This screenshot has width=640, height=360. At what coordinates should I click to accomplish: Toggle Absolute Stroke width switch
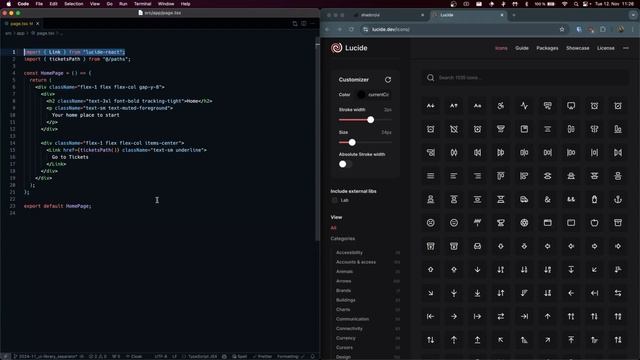pos(345,164)
